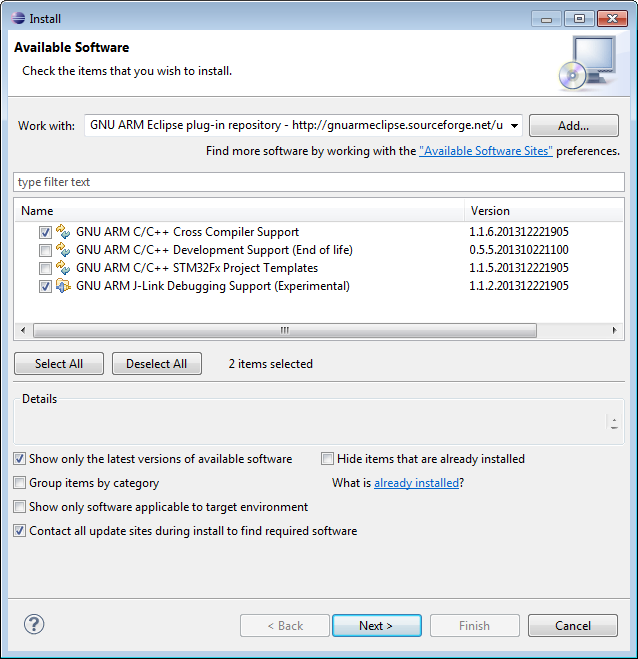638x659 pixels.
Task: Uncheck GNU ARM C/C++ Cross Compiler Support
Action: tap(45, 232)
